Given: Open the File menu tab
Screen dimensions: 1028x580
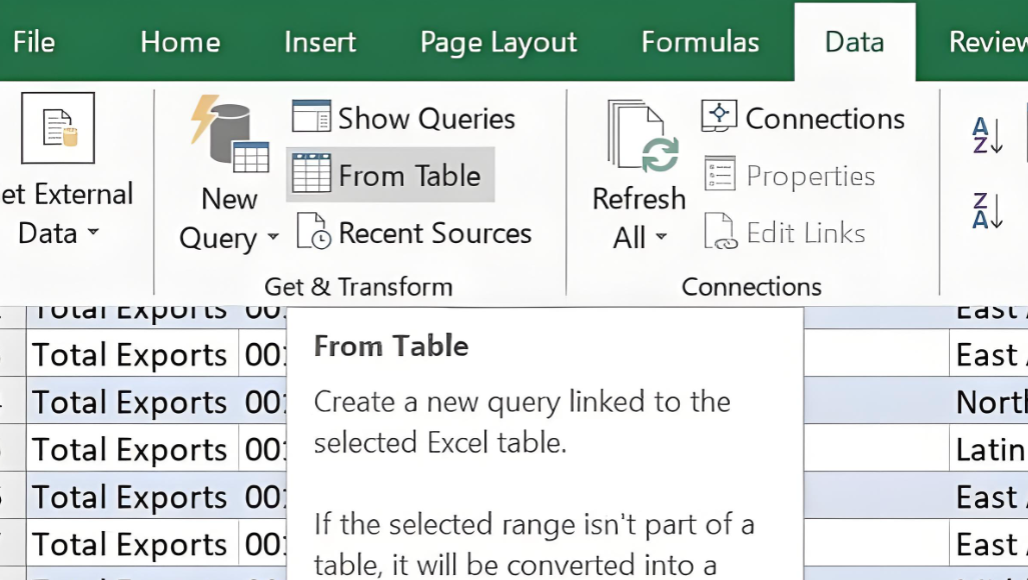Looking at the screenshot, I should [33, 42].
